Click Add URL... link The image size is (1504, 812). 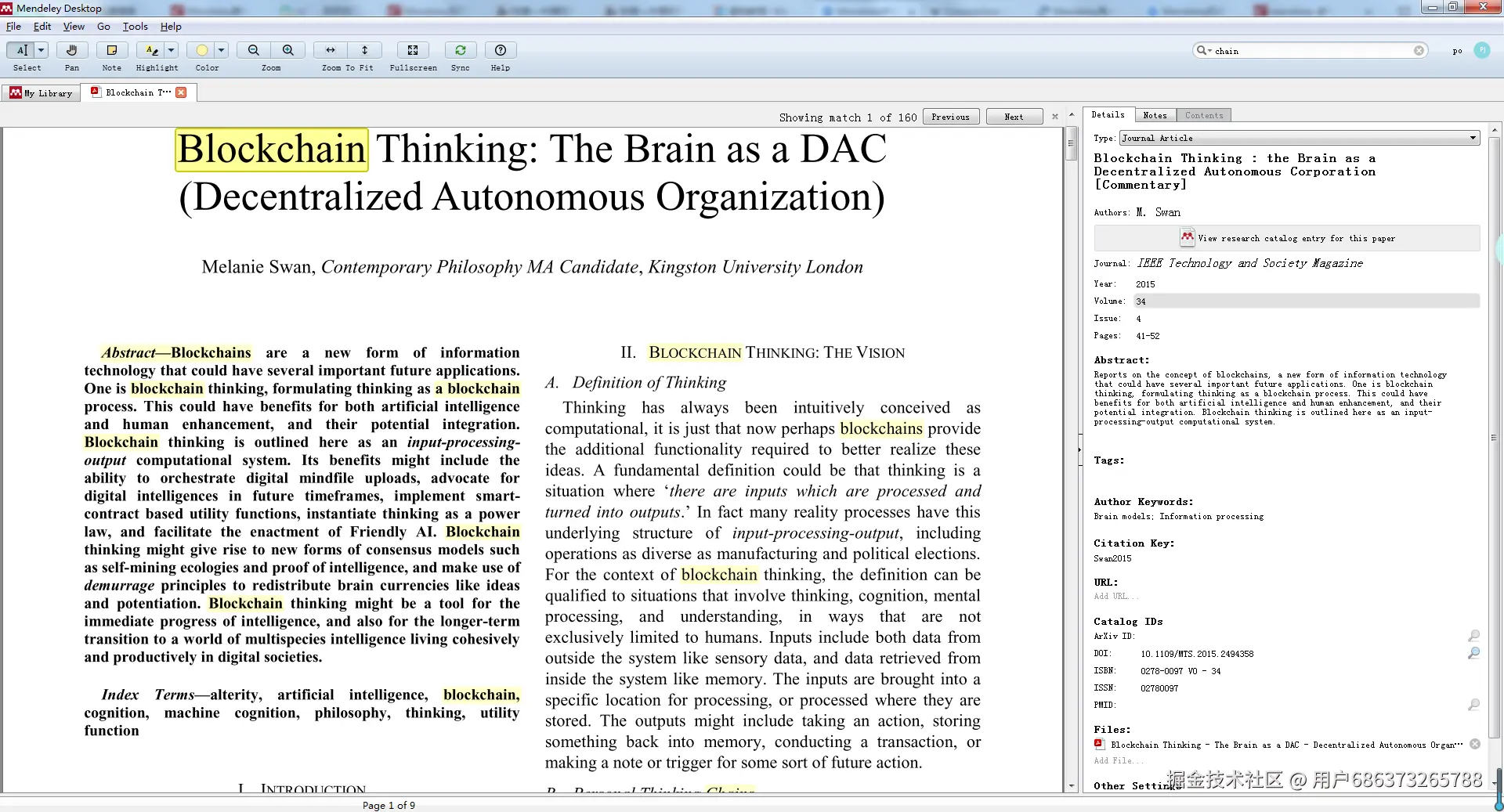click(x=1116, y=597)
